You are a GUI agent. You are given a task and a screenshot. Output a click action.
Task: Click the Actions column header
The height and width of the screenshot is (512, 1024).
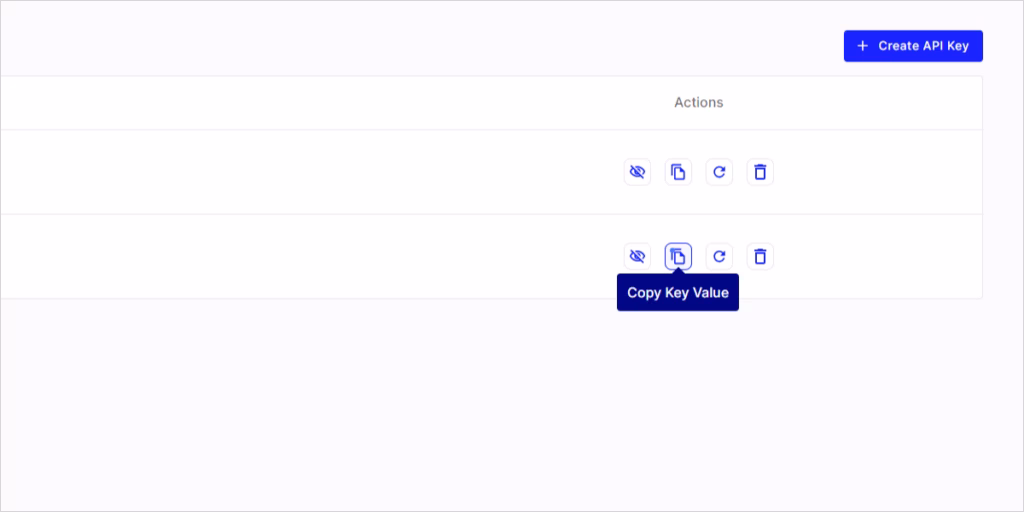coord(699,103)
